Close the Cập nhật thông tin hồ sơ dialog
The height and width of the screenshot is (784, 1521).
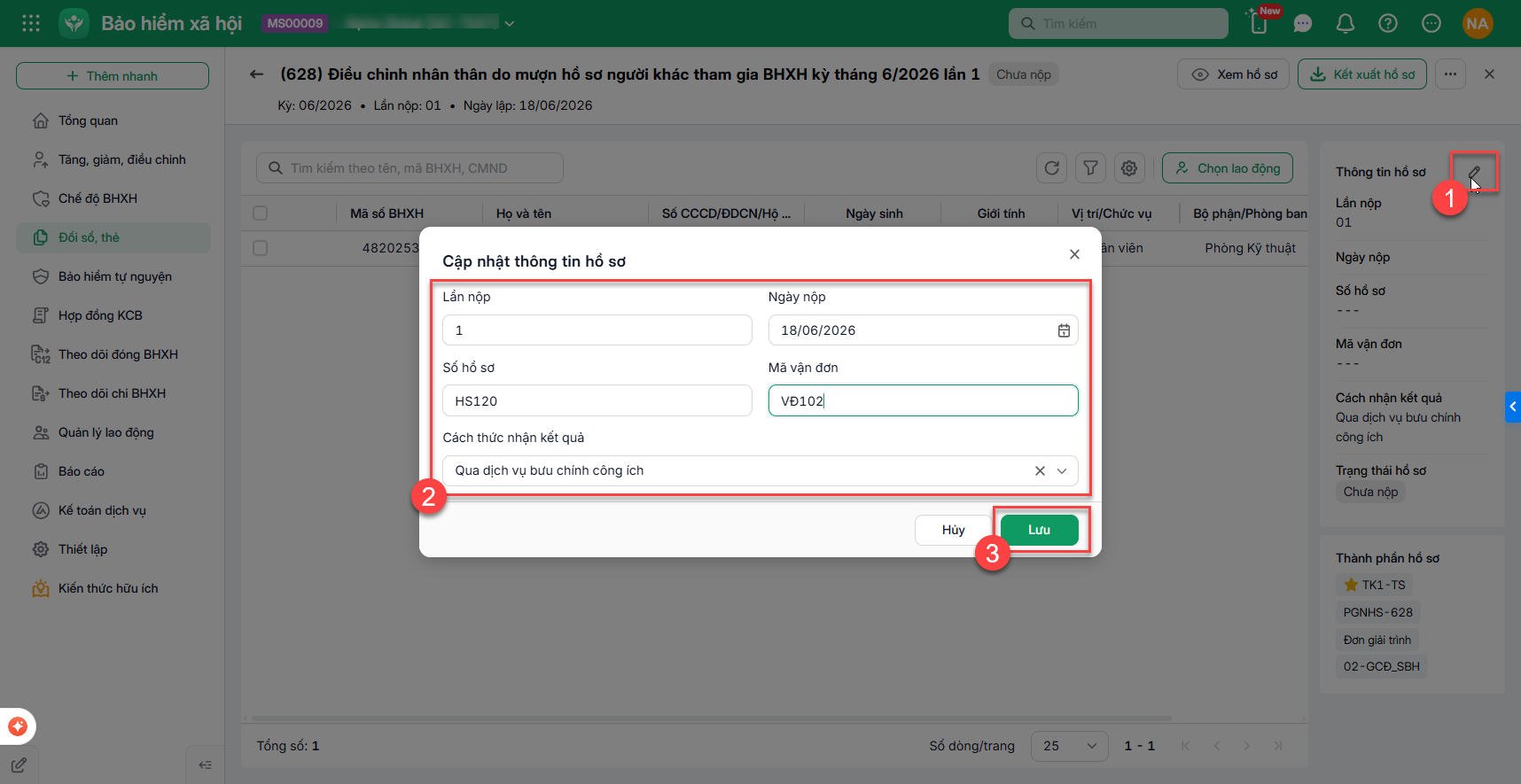point(1074,254)
